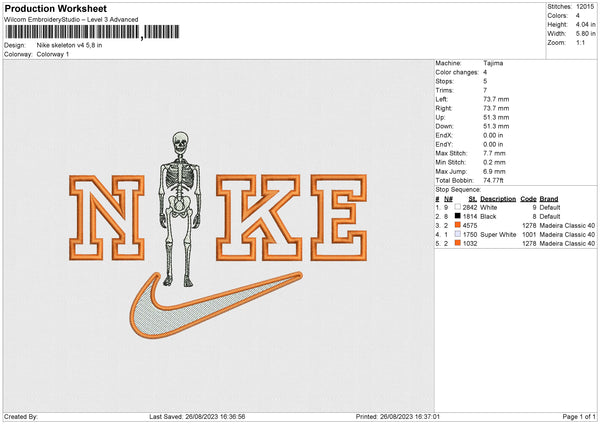Click the 'Colorway 1' value

(x=53, y=54)
